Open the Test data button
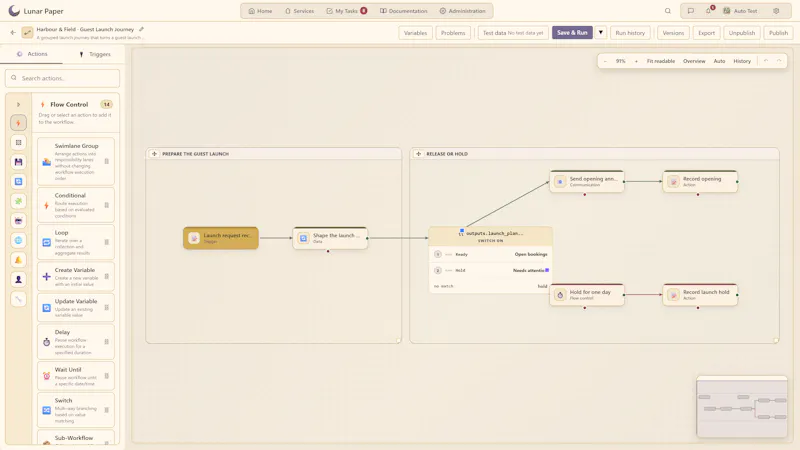Image resolution: width=800 pixels, height=450 pixels. click(513, 33)
